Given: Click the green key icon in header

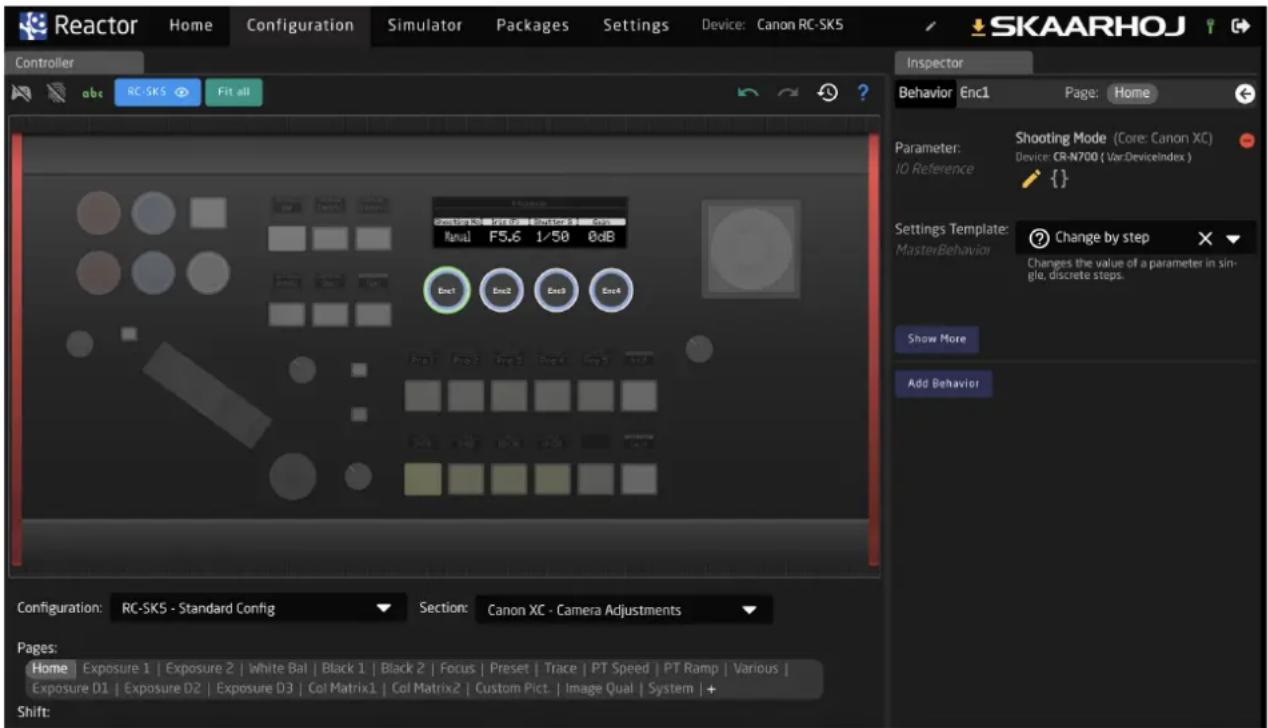Looking at the screenshot, I should [x=1210, y=26].
